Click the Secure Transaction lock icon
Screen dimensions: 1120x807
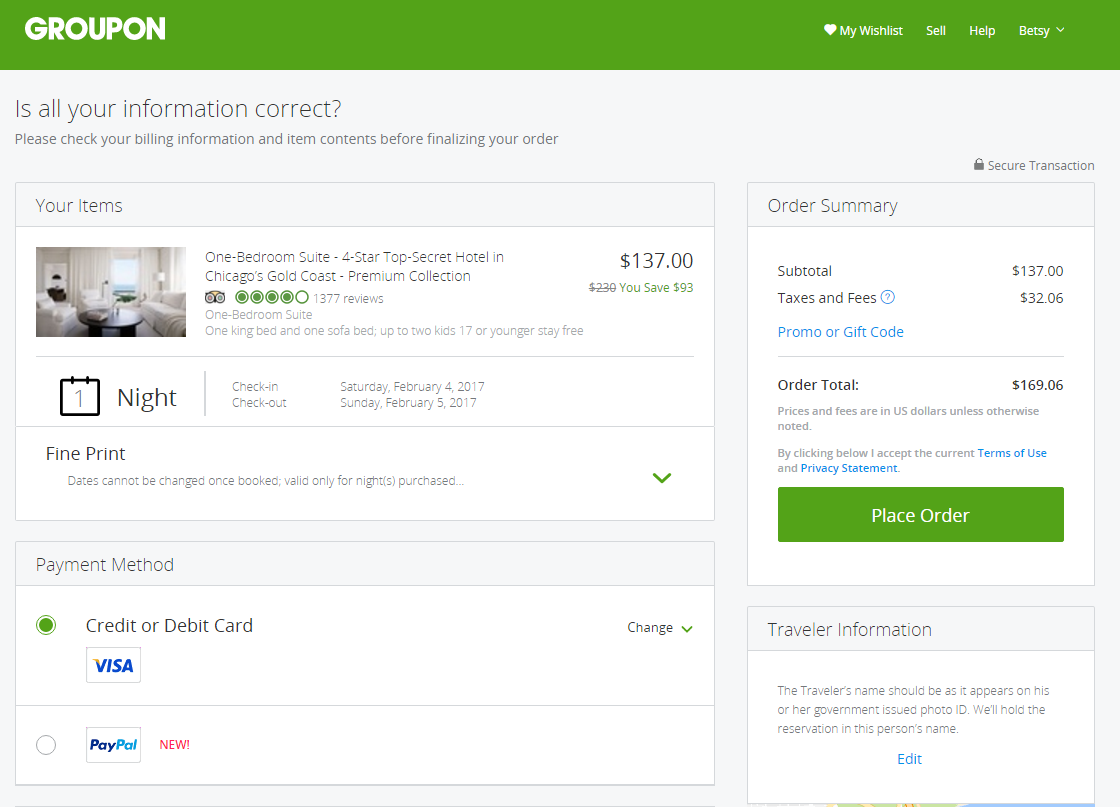[979, 165]
